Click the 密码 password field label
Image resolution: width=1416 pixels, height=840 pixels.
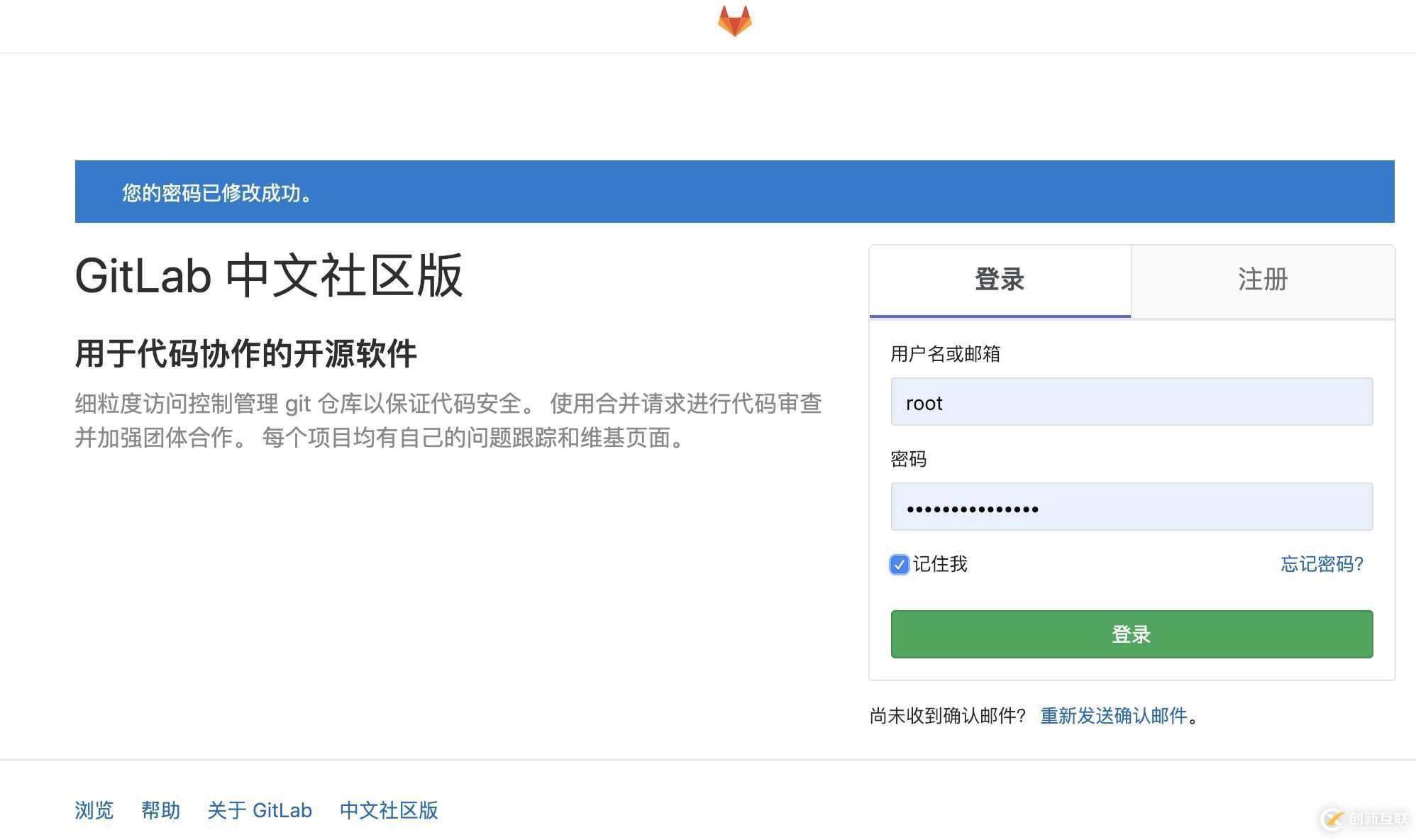(x=909, y=459)
